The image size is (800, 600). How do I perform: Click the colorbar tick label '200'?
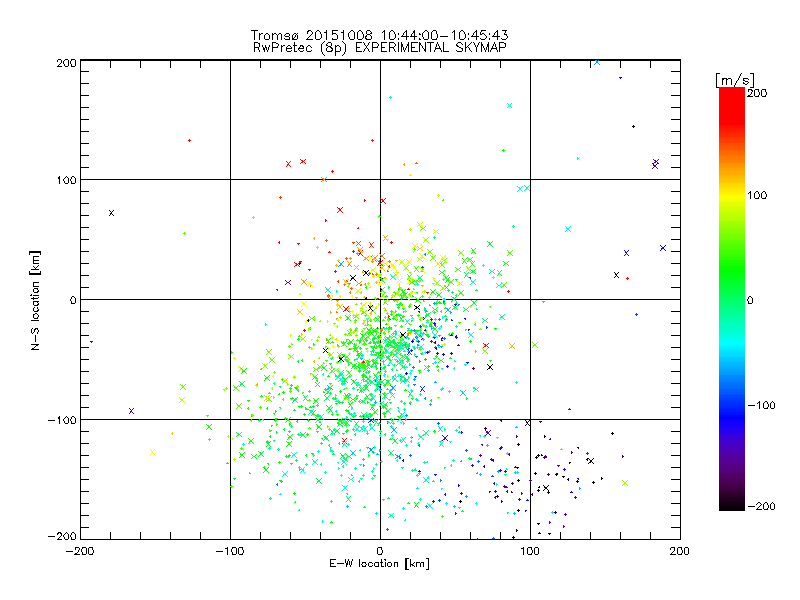(757, 93)
